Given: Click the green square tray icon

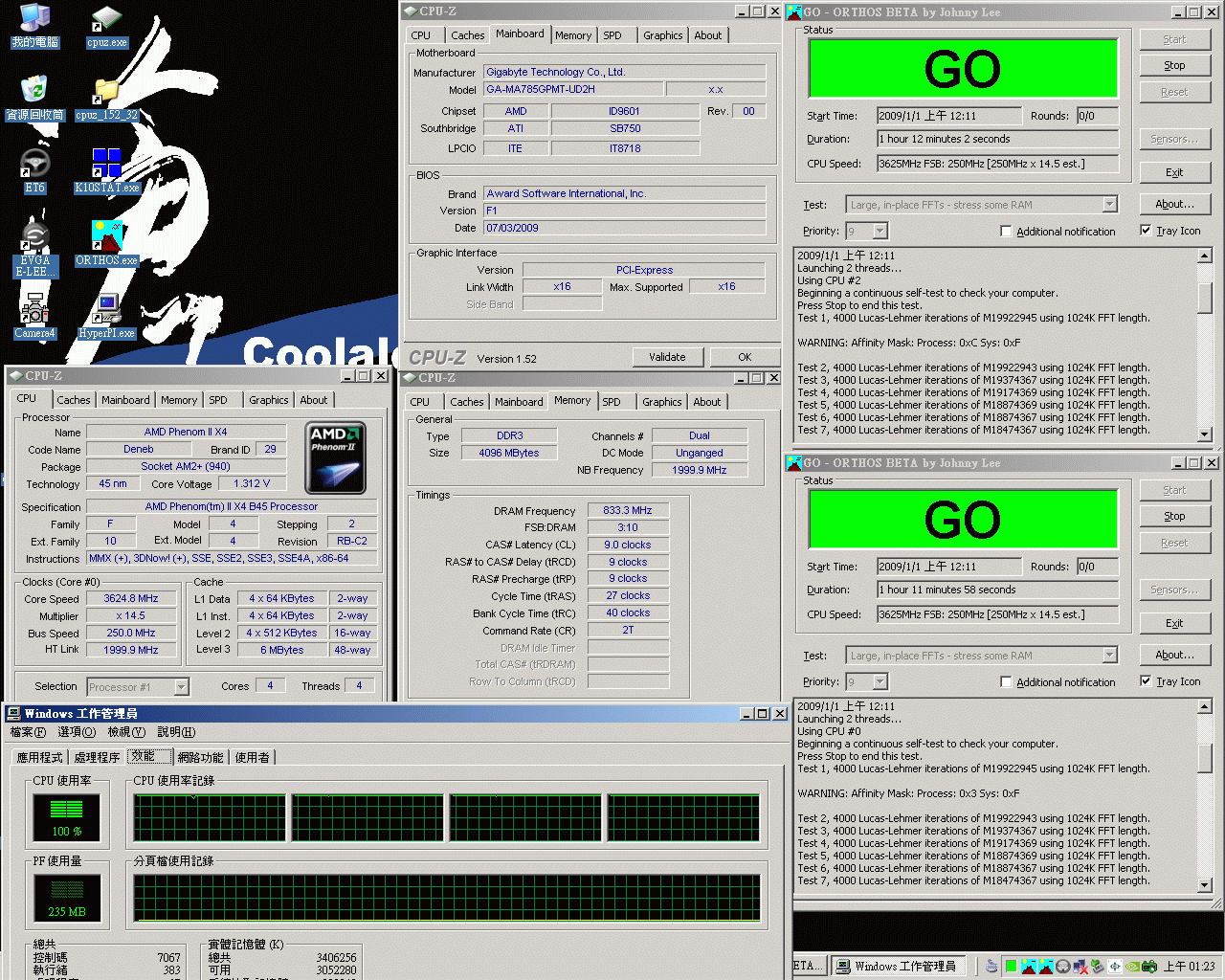Looking at the screenshot, I should pos(1012,966).
